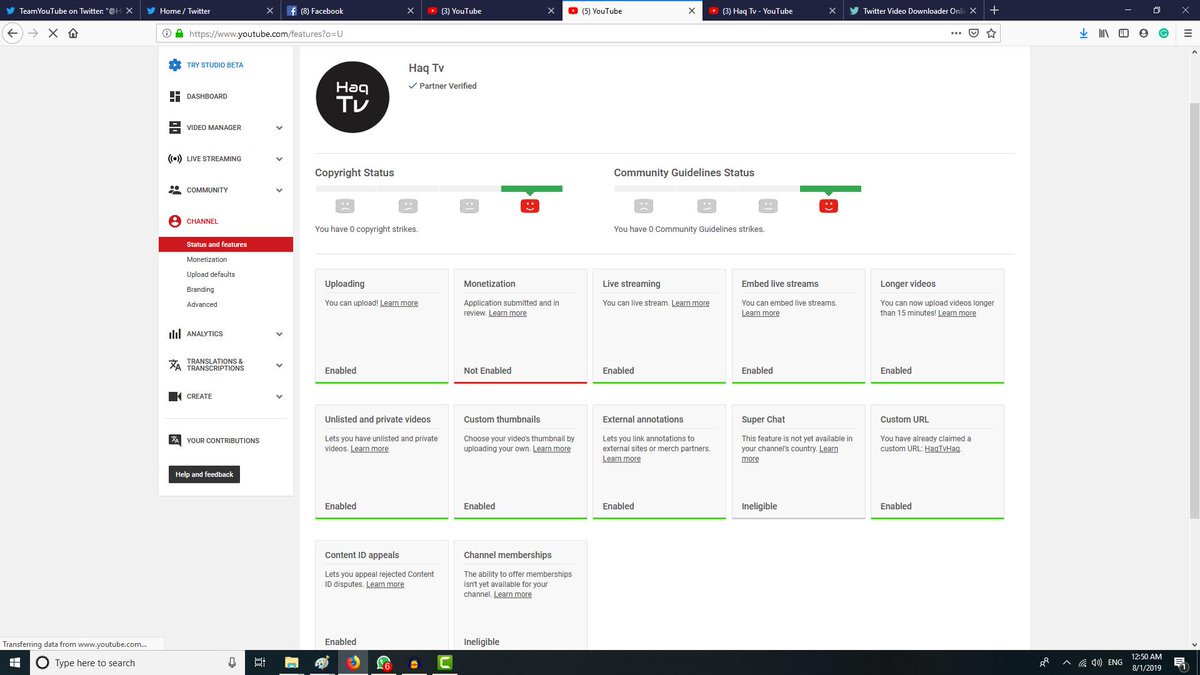Open the Firefox downloads arrow
The width and height of the screenshot is (1200, 675).
click(x=1084, y=32)
